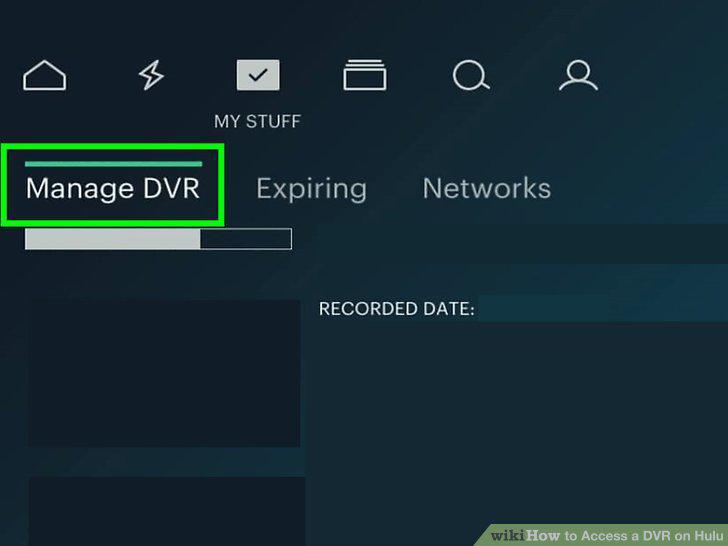This screenshot has height=546, width=728.
Task: Click the DVR storage usage bar
Action: click(158, 239)
